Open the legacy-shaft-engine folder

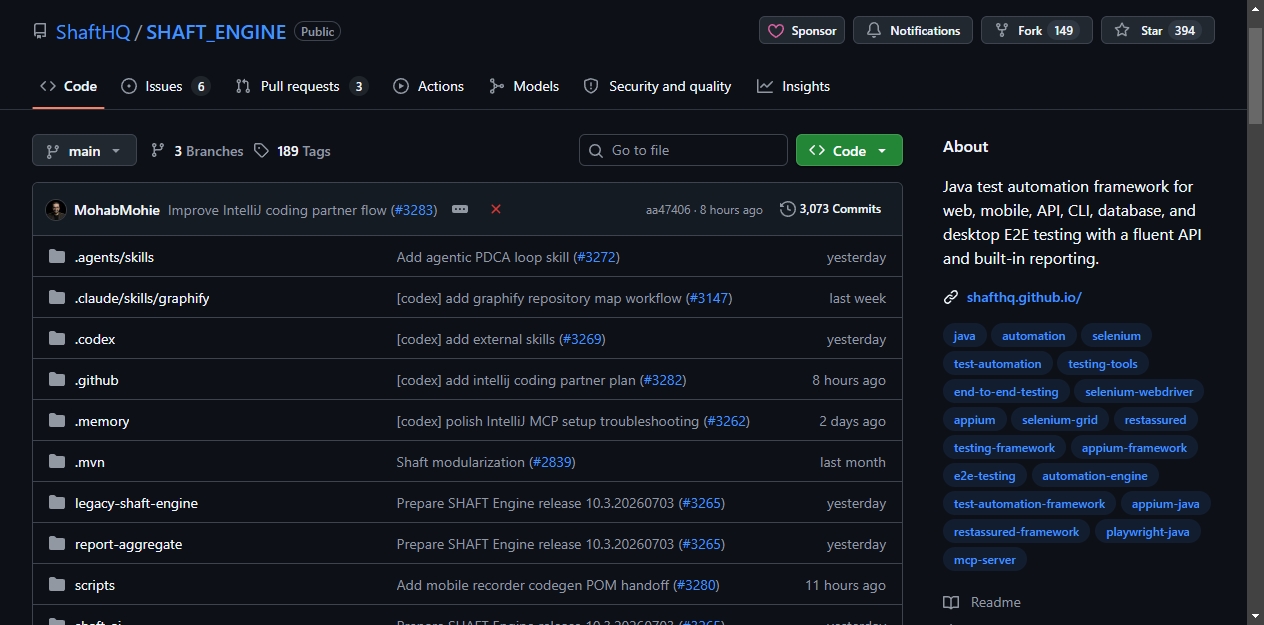tap(136, 503)
